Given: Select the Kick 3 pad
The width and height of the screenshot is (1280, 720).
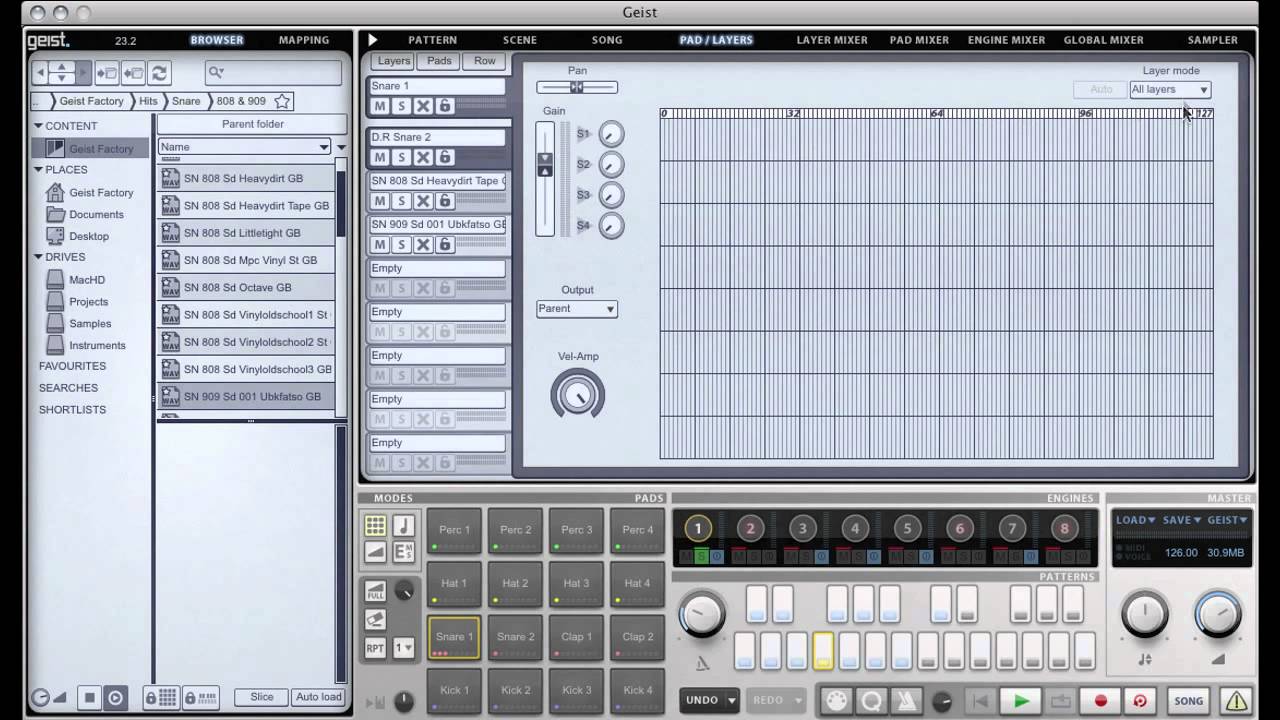Looking at the screenshot, I should click(x=577, y=691).
